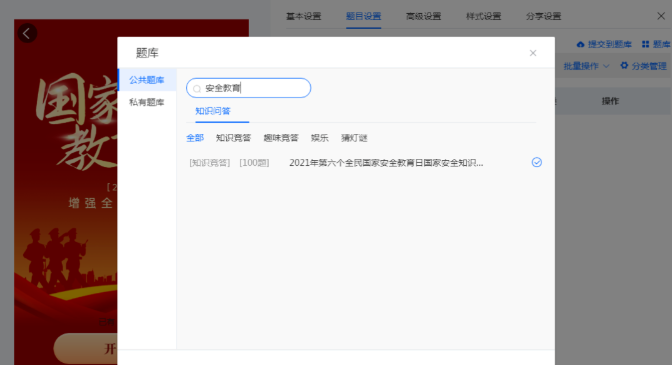This screenshot has height=365, width=672.
Task: Click the 安全教育 search field
Action: (249, 88)
